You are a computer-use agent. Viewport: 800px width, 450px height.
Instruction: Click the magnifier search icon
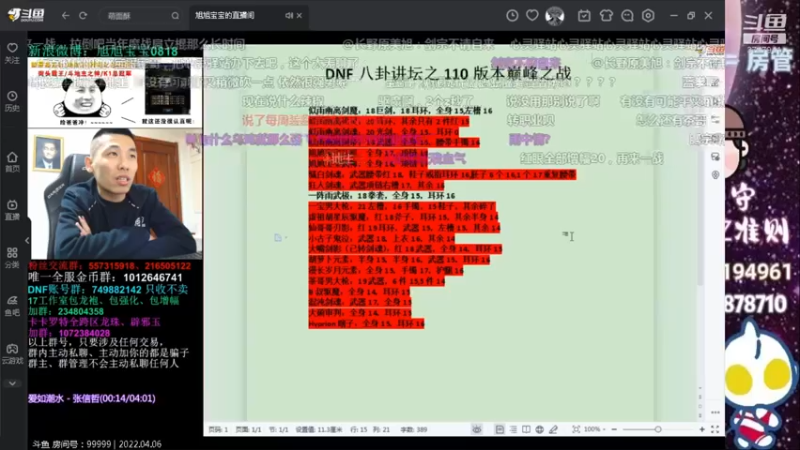point(175,16)
